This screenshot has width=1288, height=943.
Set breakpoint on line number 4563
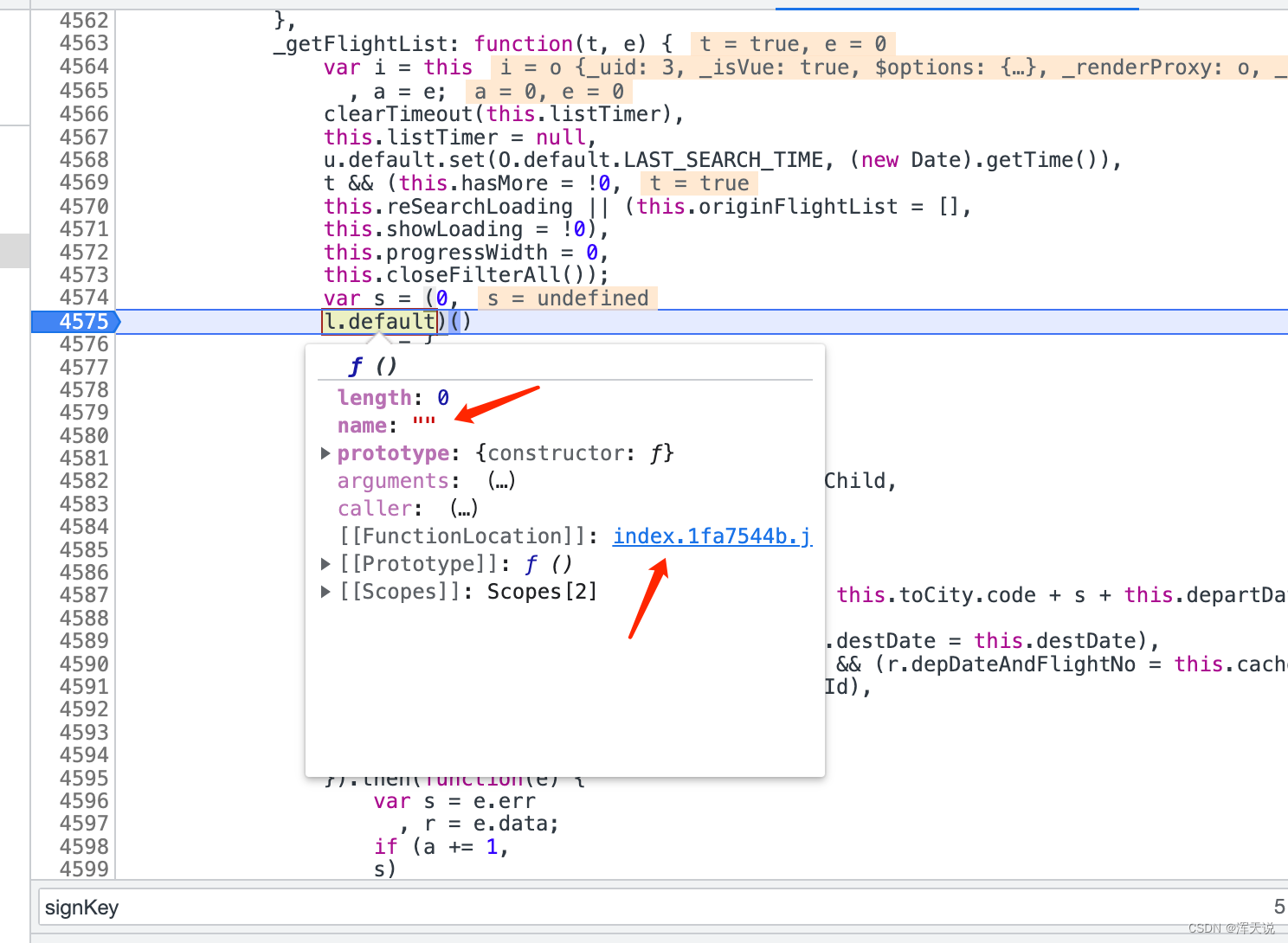coord(84,43)
